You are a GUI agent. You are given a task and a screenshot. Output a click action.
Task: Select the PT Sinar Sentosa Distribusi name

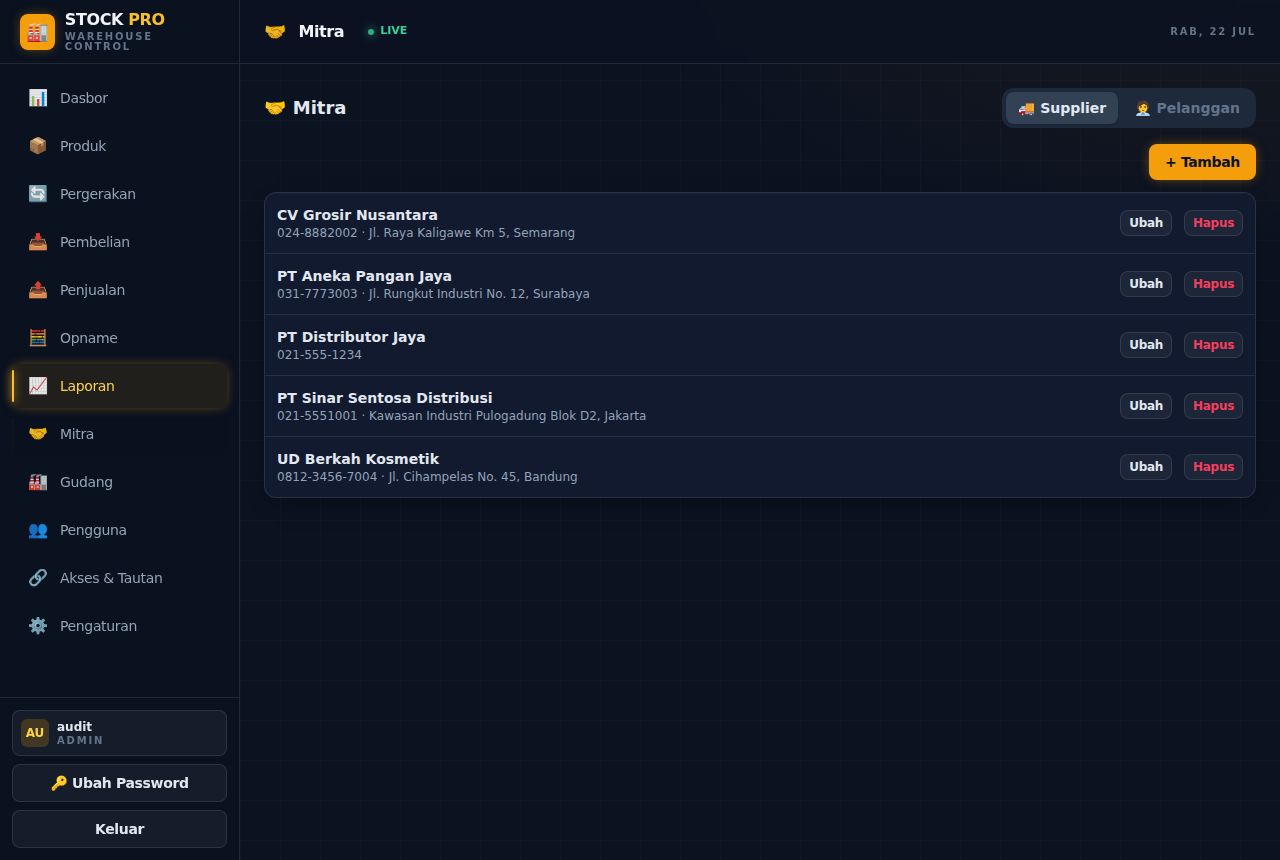tap(385, 398)
